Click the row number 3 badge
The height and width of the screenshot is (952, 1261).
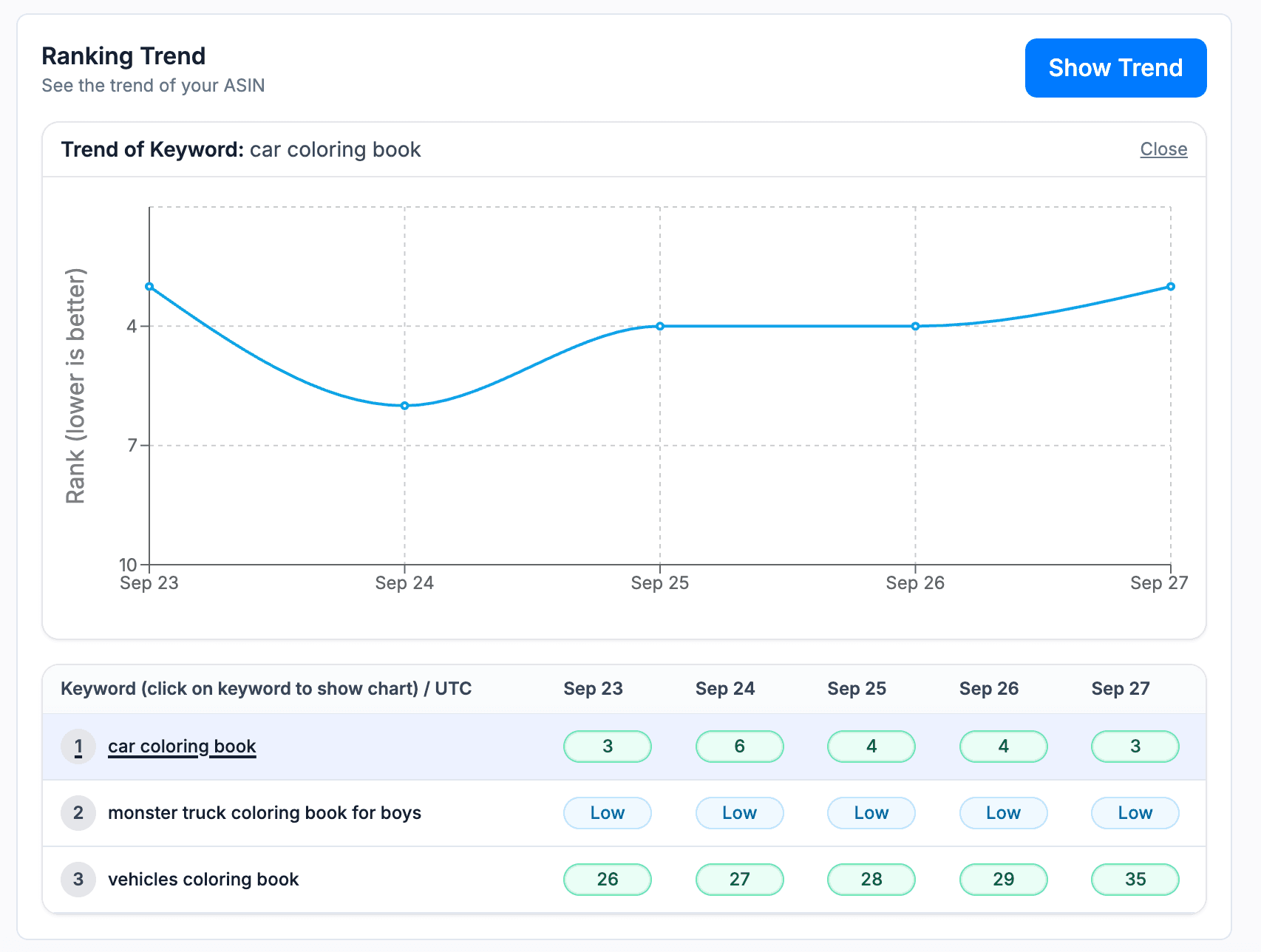[x=78, y=880]
